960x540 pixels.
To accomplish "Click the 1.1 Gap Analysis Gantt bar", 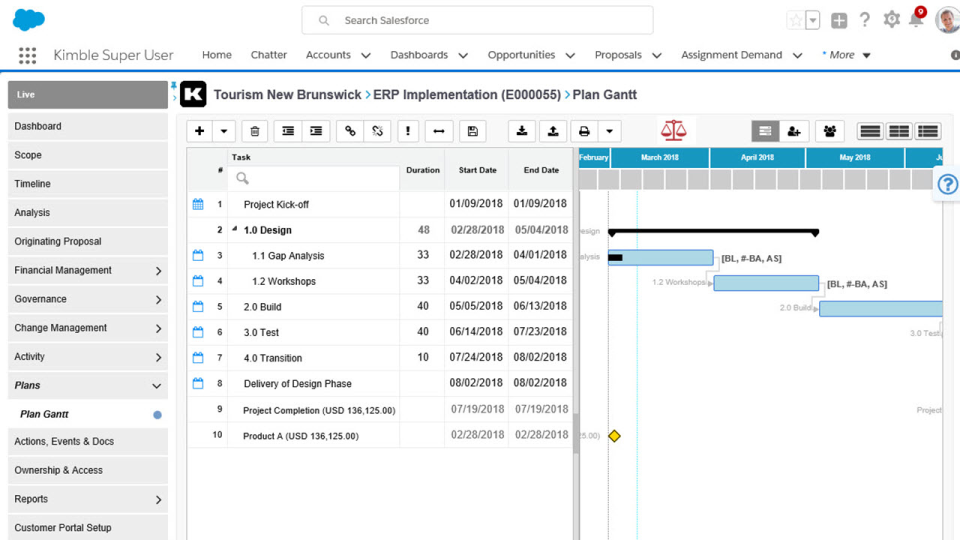I will coord(661,258).
